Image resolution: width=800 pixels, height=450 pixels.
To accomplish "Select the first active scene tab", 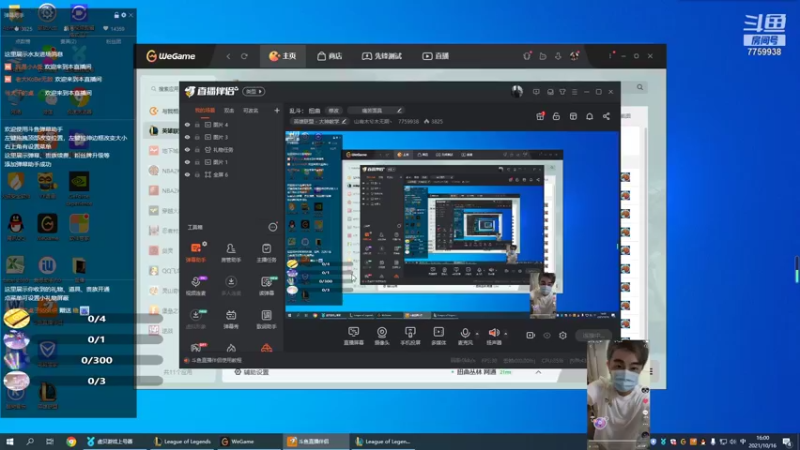I will tap(205, 110).
